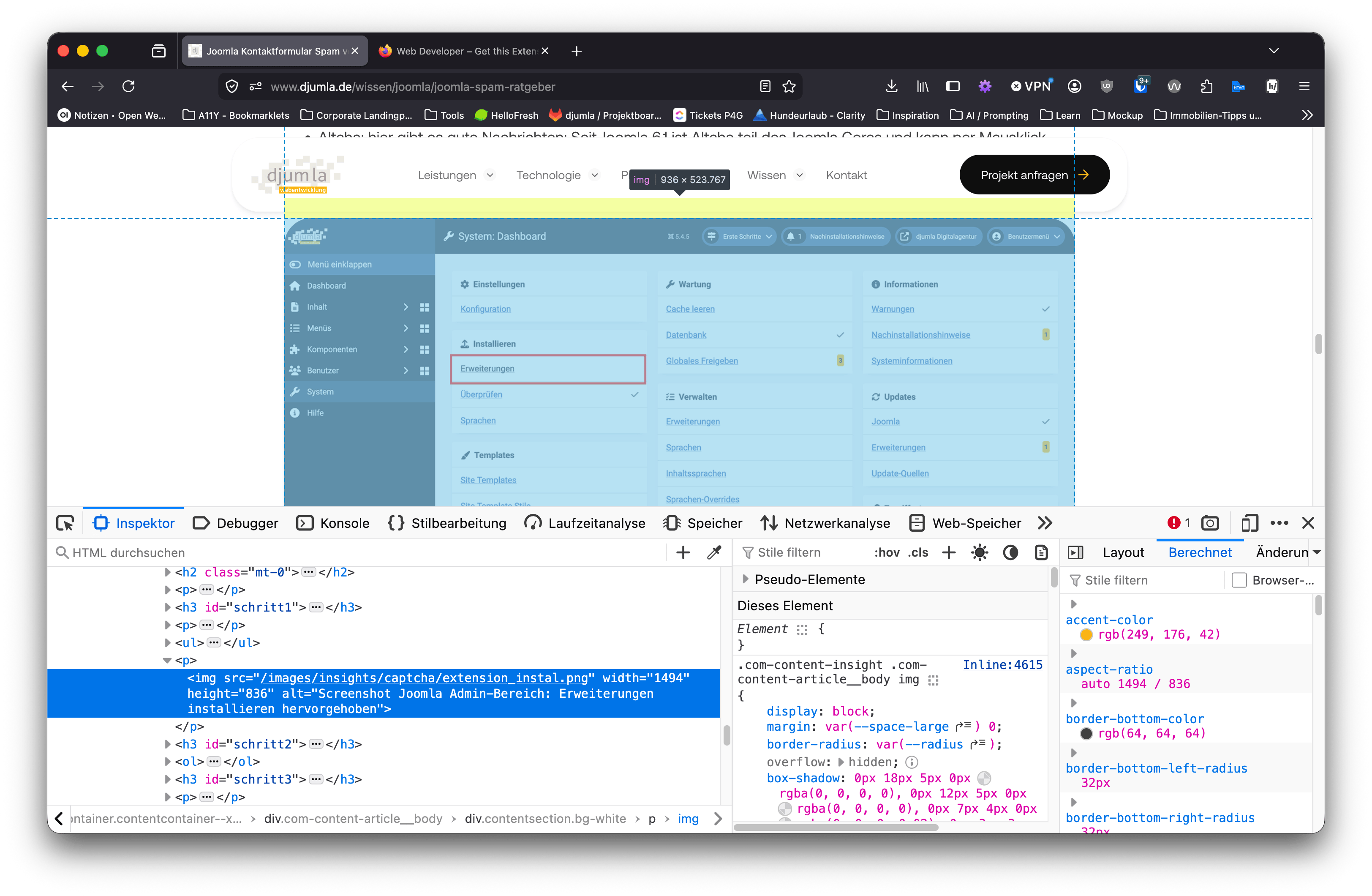This screenshot has width=1372, height=896.
Task: Click Kontakt navigation link
Action: pos(846,175)
